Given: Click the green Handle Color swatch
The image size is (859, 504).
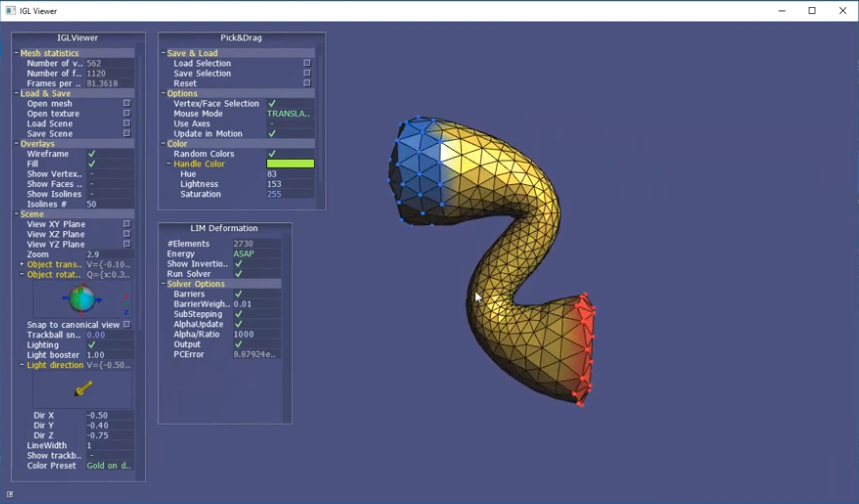Looking at the screenshot, I should point(290,164).
